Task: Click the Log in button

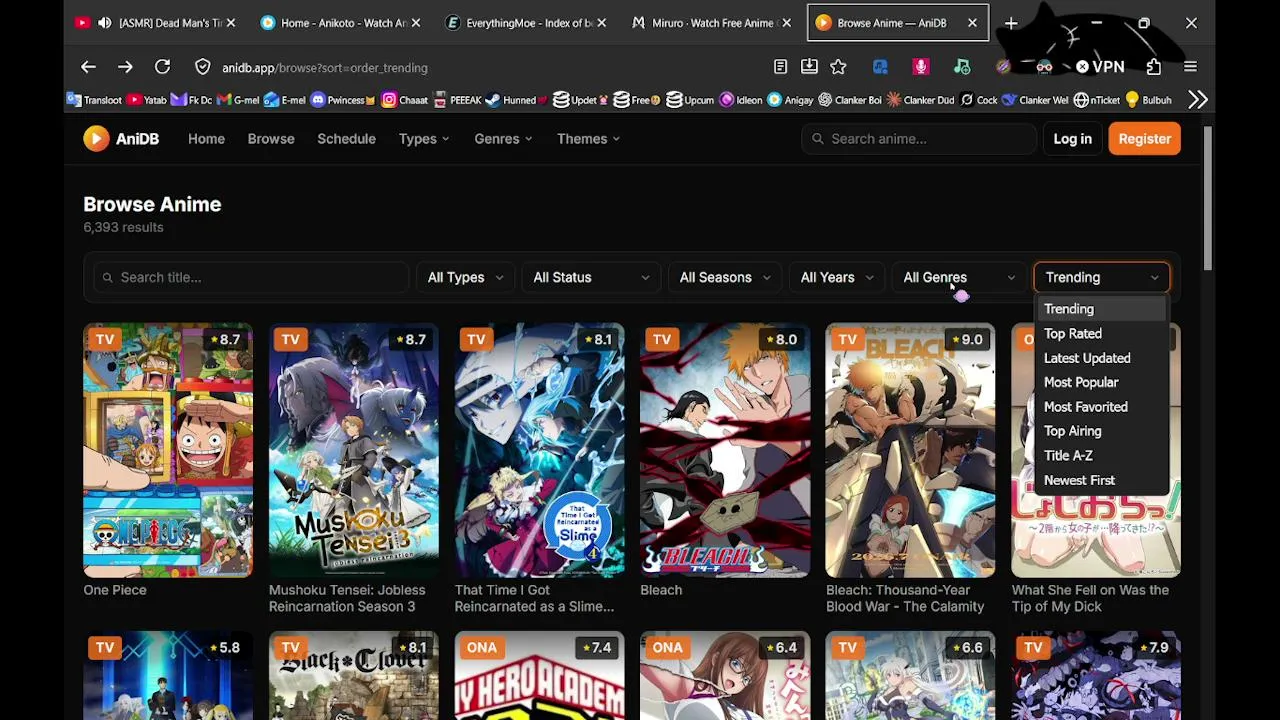Action: [1072, 139]
